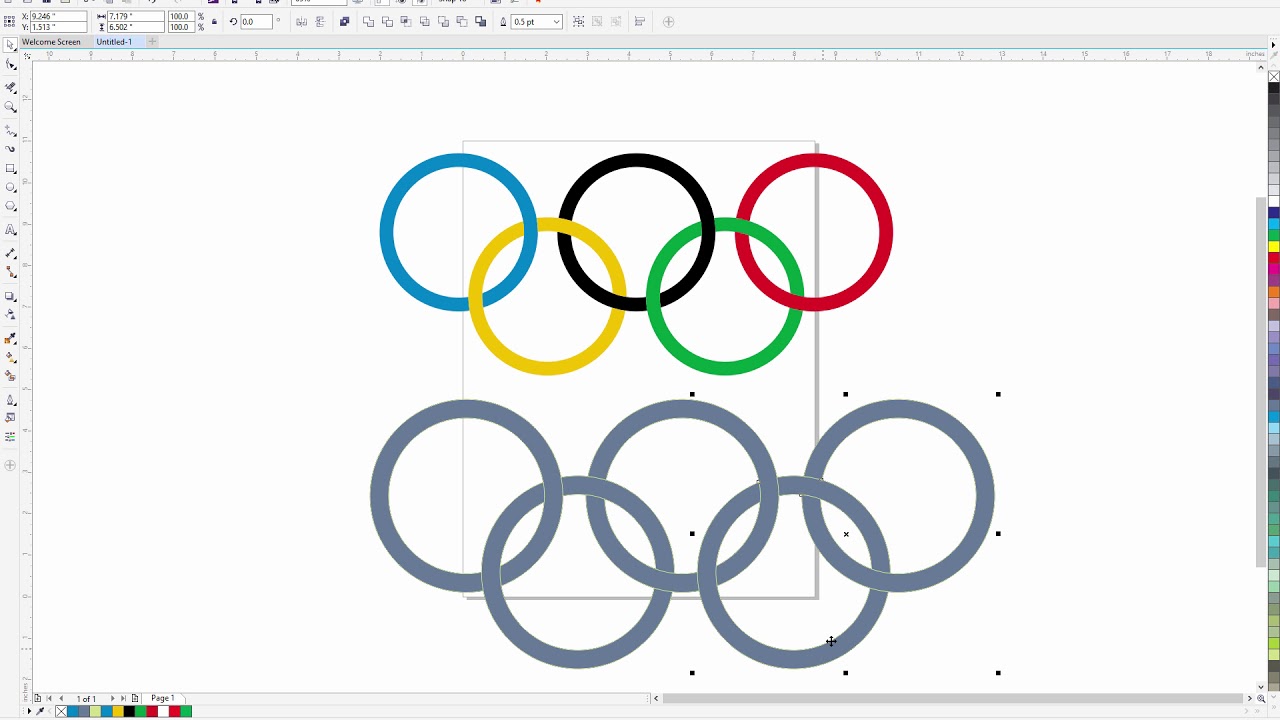Click the Create boundary icon

481,22
